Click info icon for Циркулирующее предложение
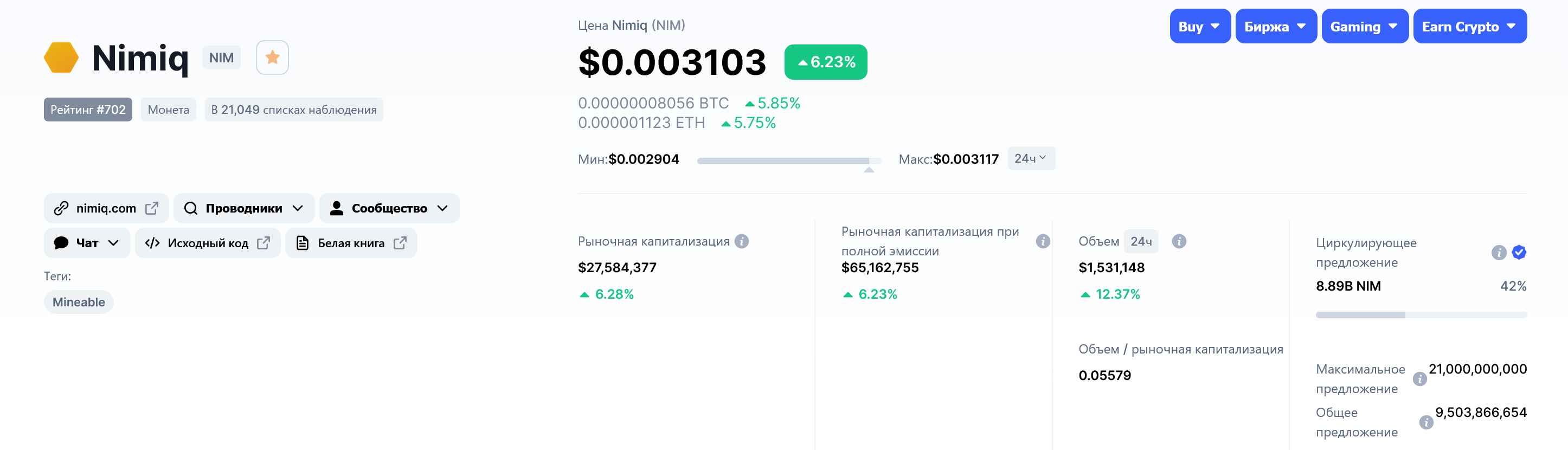 click(1498, 252)
